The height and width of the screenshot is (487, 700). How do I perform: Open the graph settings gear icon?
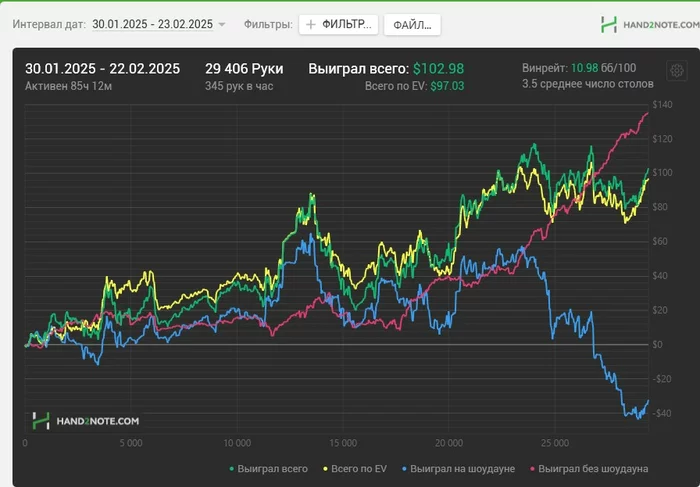(676, 71)
